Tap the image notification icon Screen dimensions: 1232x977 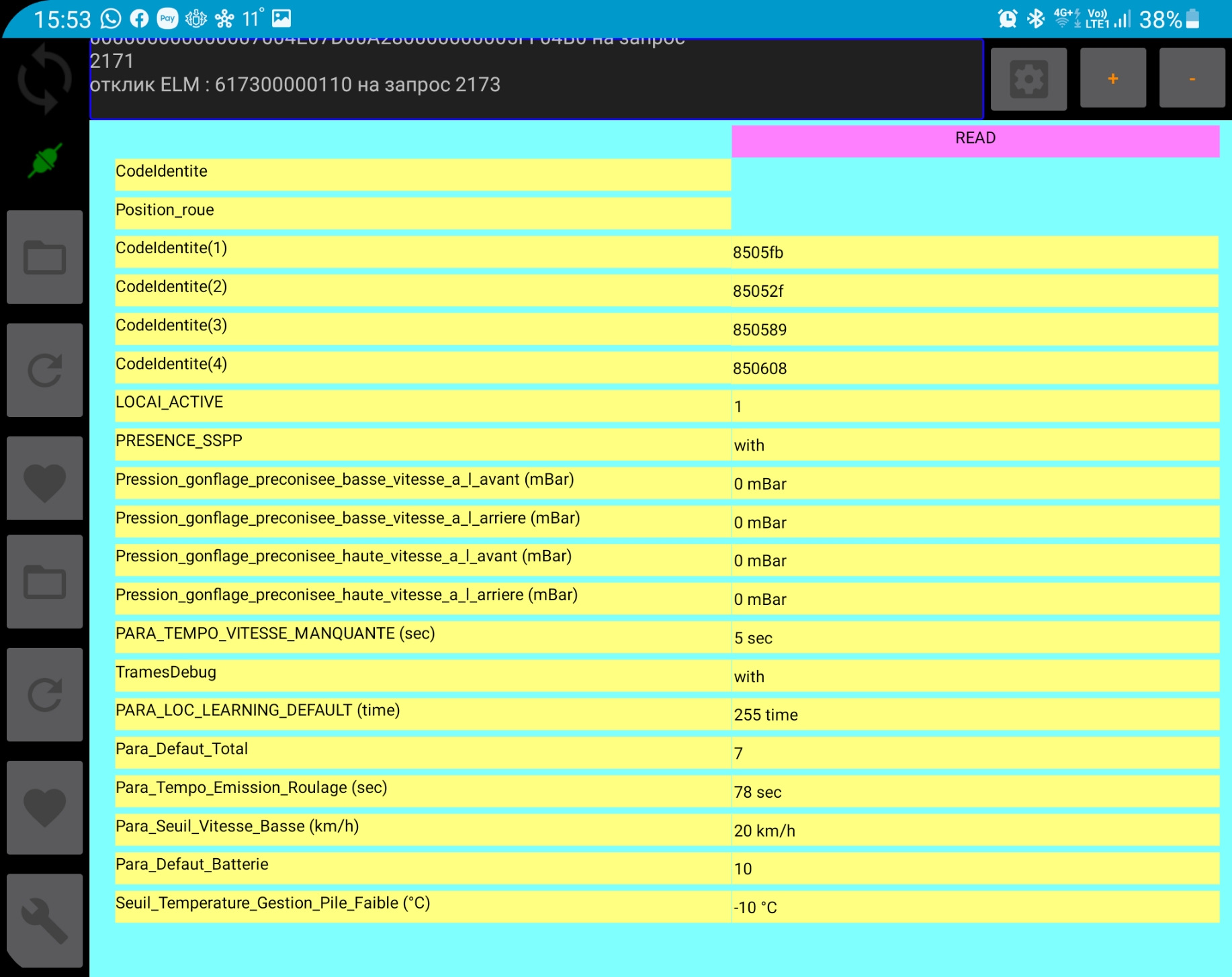click(x=281, y=19)
